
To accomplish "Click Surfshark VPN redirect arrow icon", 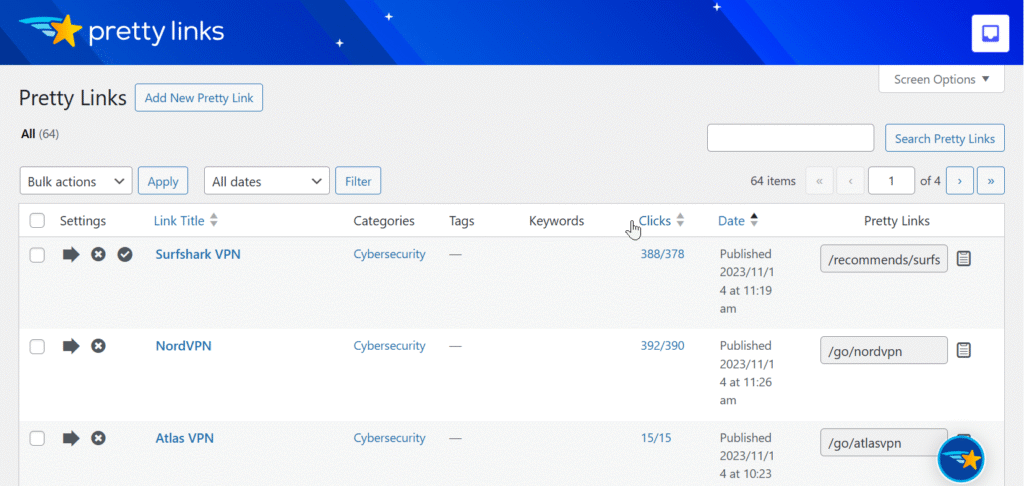I will click(71, 254).
